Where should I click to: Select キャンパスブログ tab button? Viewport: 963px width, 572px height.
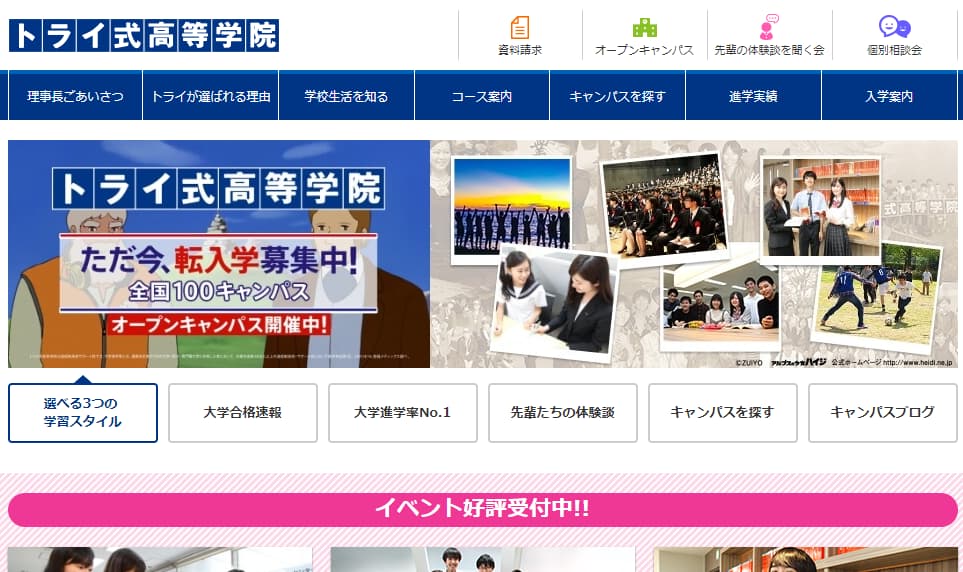(x=883, y=412)
